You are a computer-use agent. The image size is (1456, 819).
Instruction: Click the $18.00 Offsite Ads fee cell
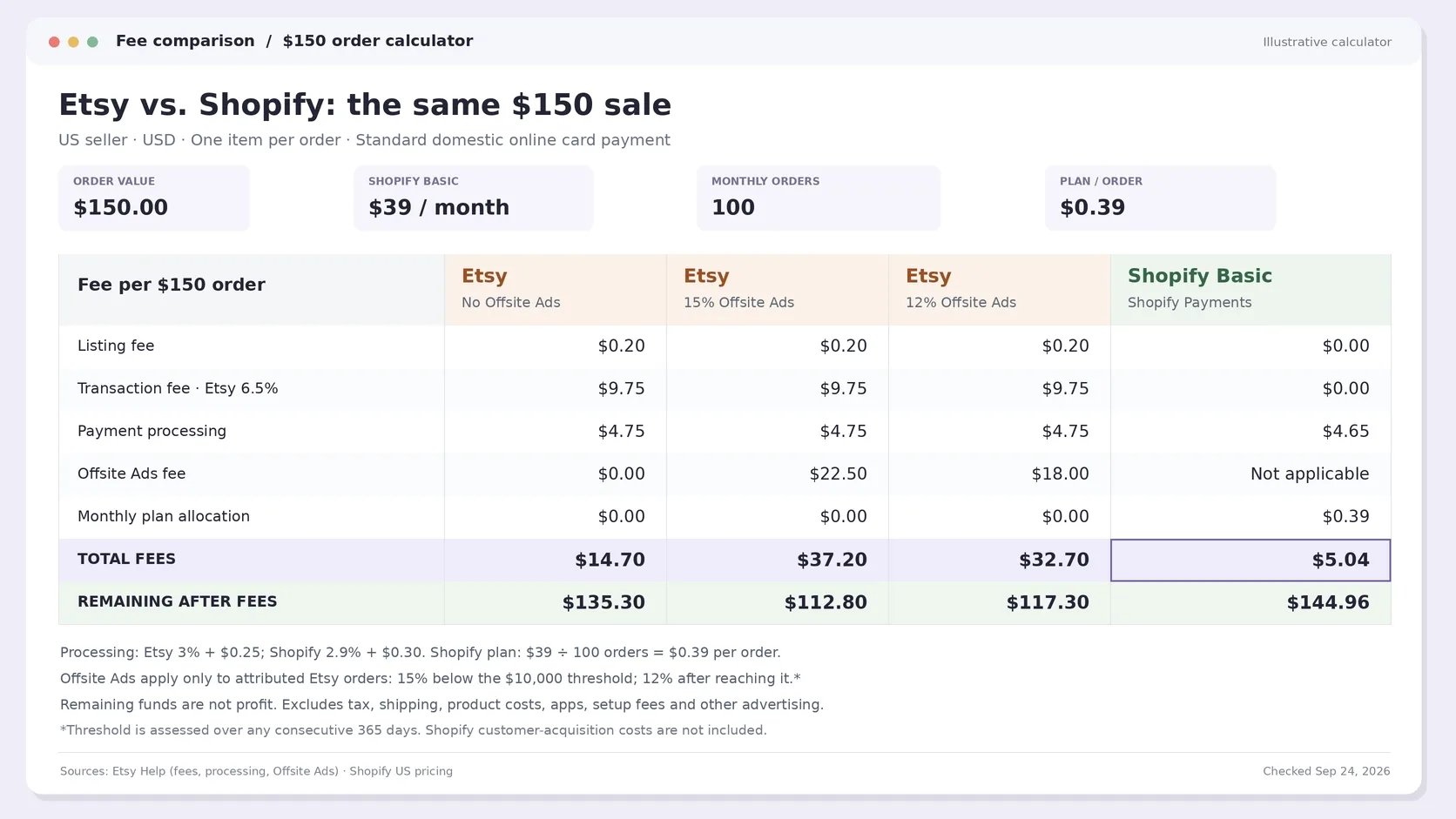1000,473
